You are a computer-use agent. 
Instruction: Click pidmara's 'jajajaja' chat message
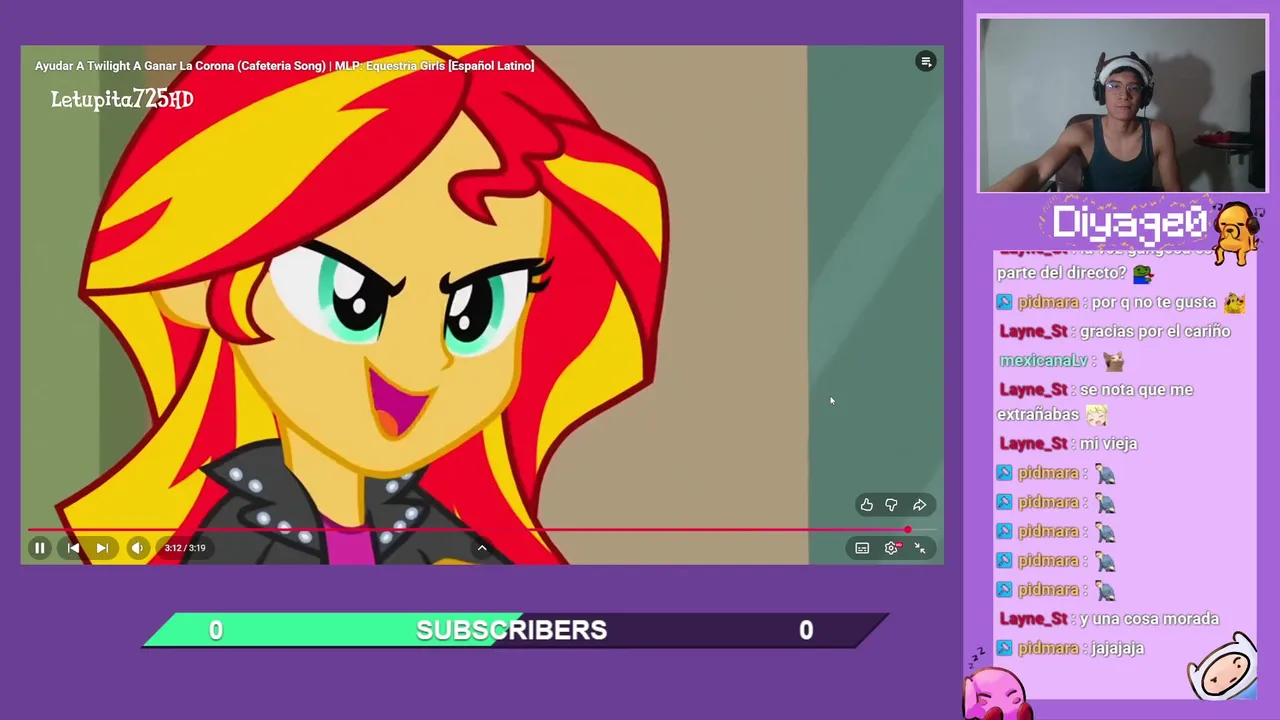pos(1117,648)
